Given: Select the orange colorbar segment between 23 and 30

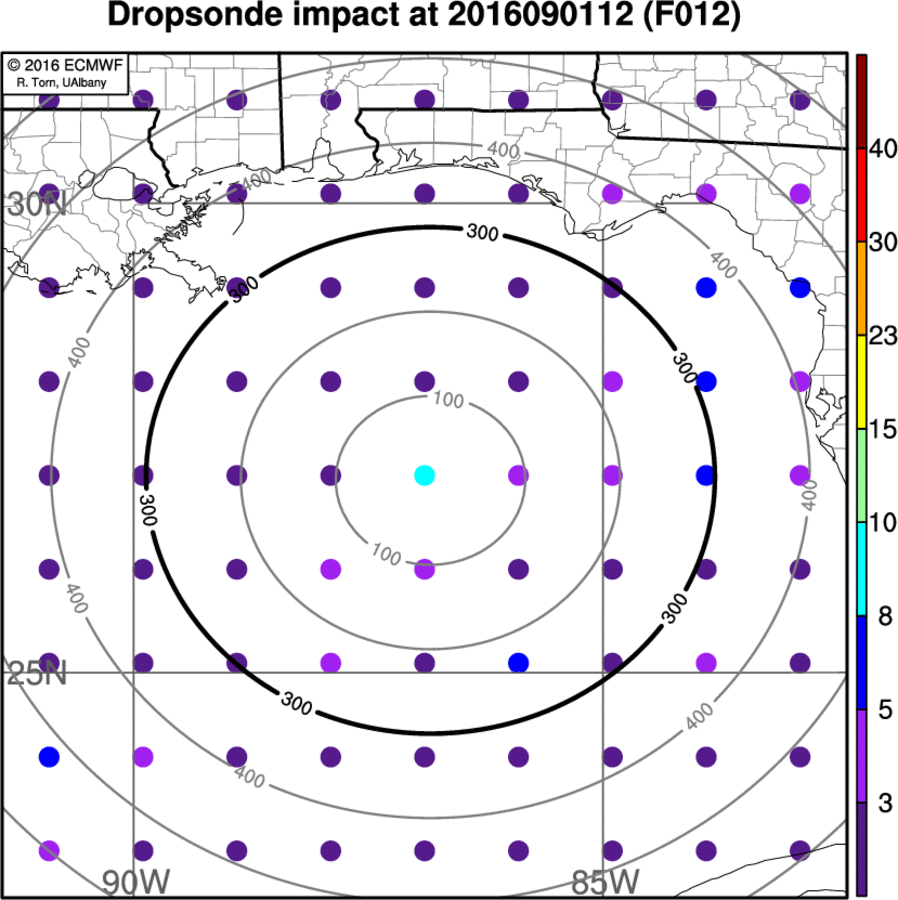Looking at the screenshot, I should 861,289.
